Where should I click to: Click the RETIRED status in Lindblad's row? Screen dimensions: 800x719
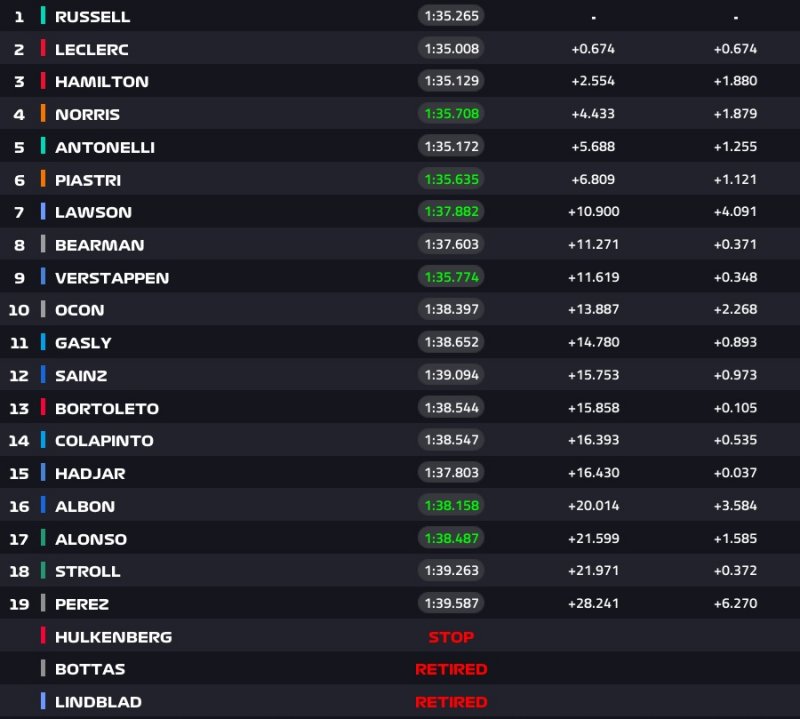click(x=451, y=702)
